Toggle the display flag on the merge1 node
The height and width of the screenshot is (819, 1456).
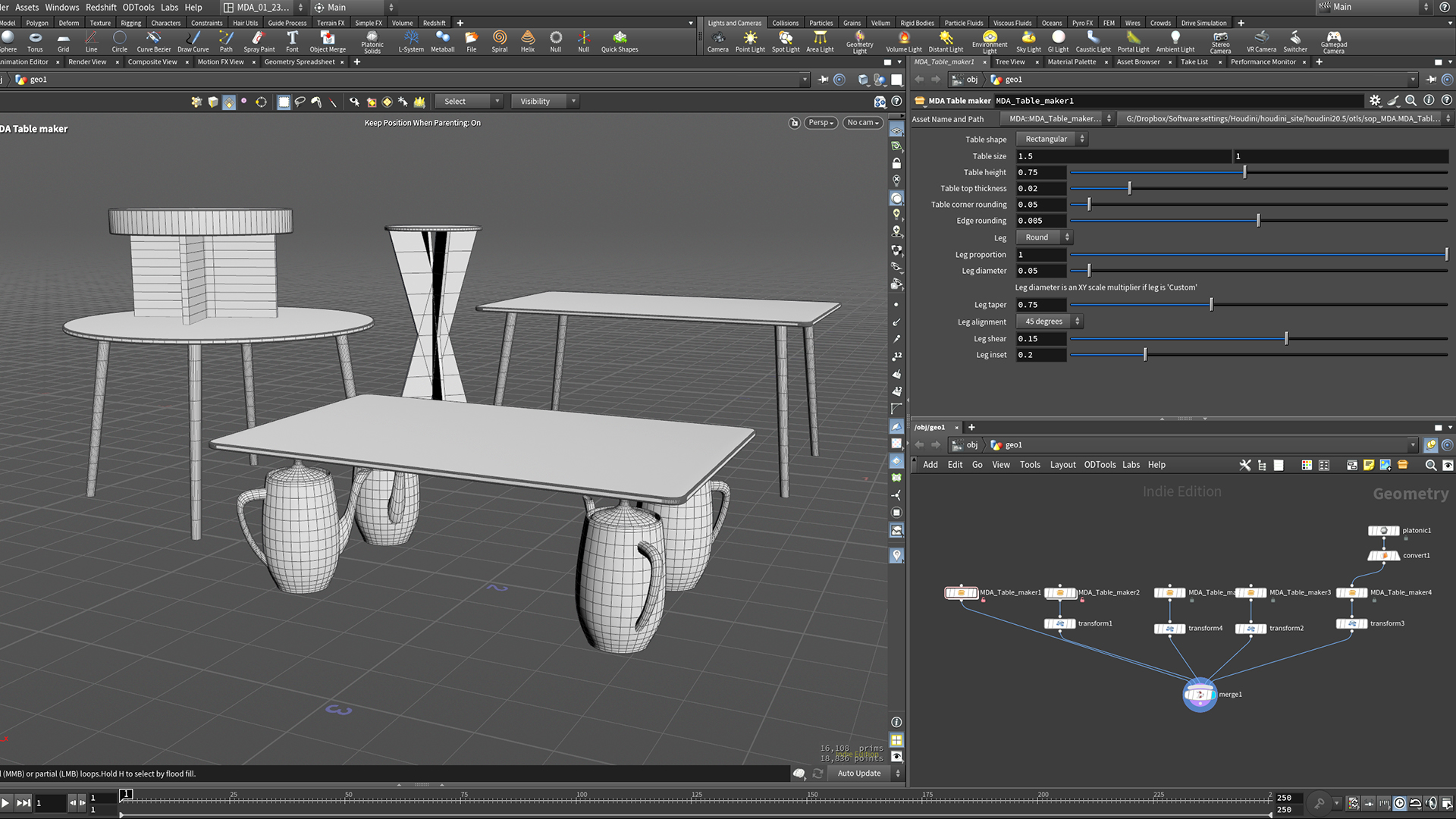point(1213,695)
